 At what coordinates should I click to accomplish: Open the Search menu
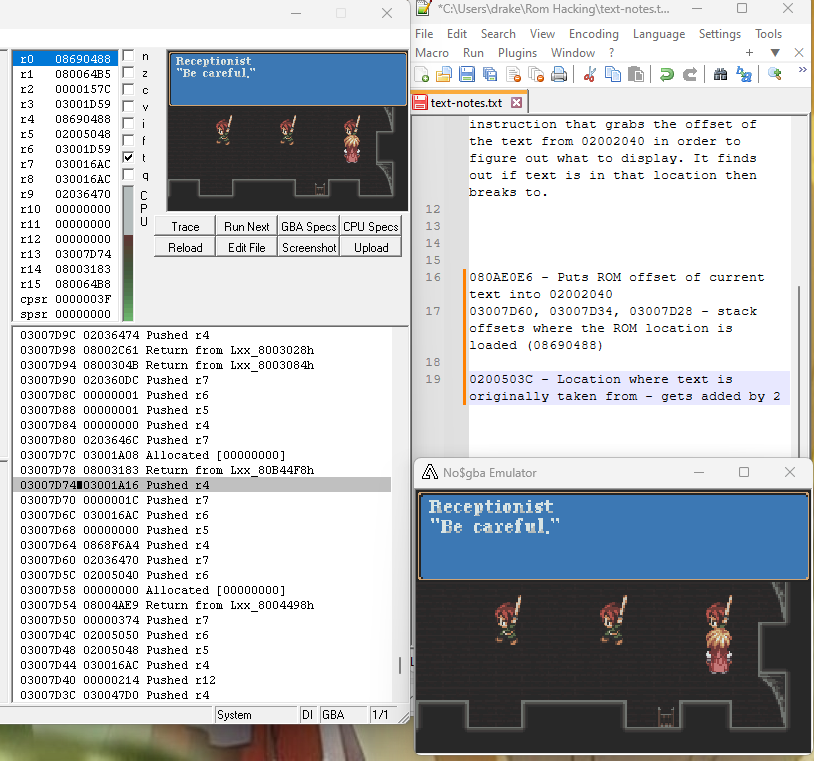click(498, 34)
